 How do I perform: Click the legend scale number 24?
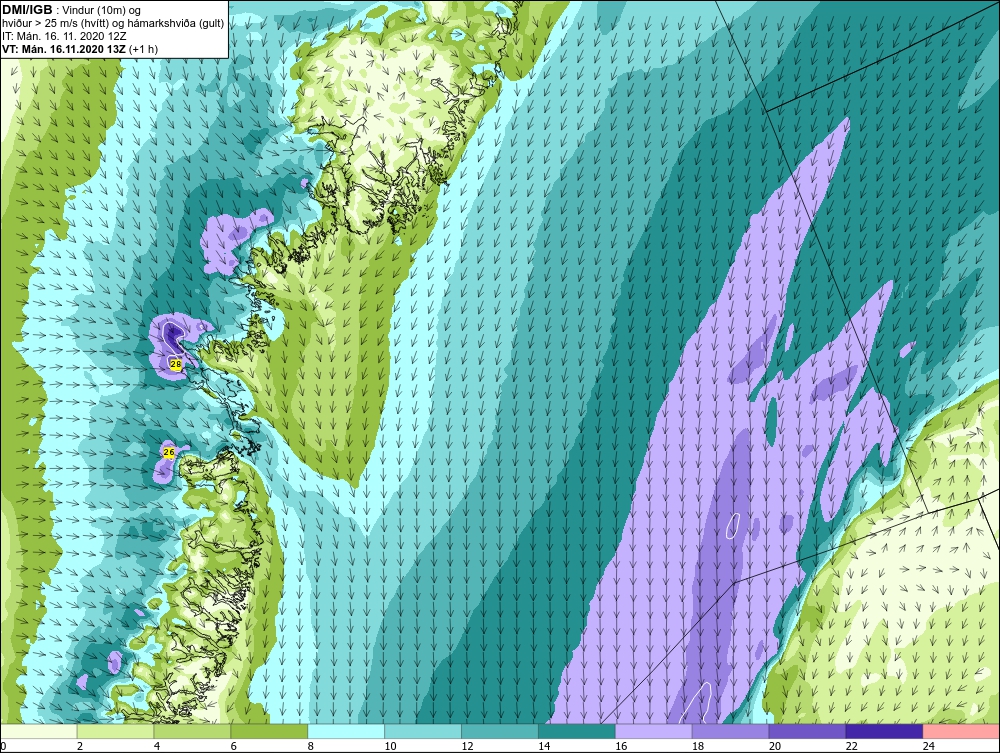click(x=929, y=746)
